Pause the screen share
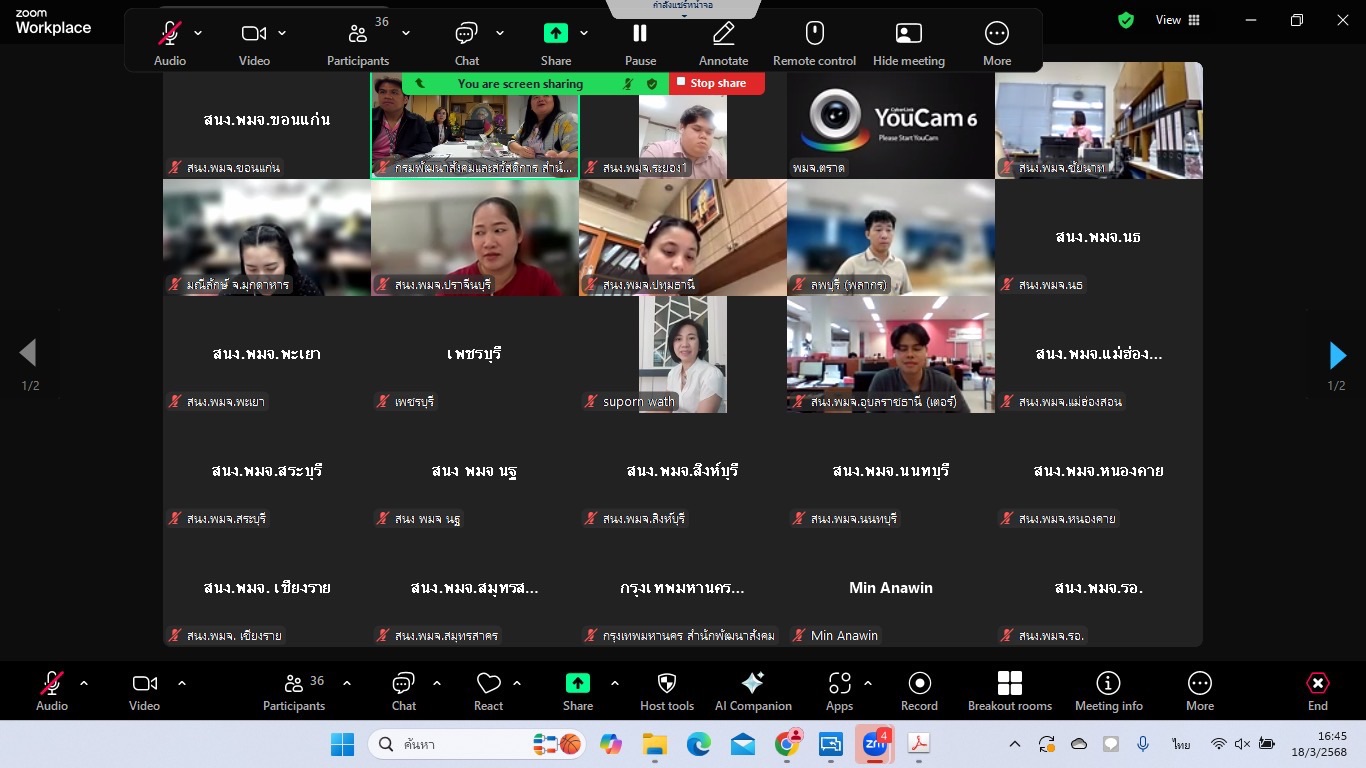 coord(640,34)
